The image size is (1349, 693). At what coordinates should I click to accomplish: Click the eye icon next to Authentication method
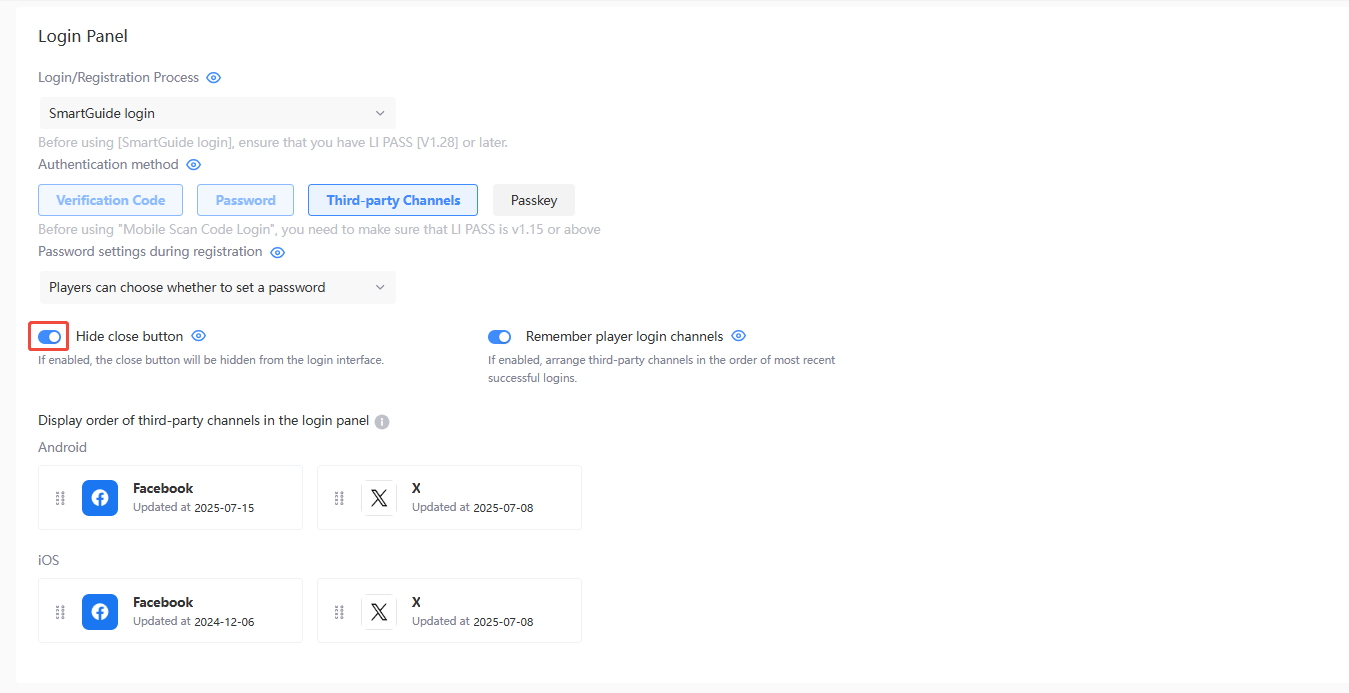click(x=193, y=164)
